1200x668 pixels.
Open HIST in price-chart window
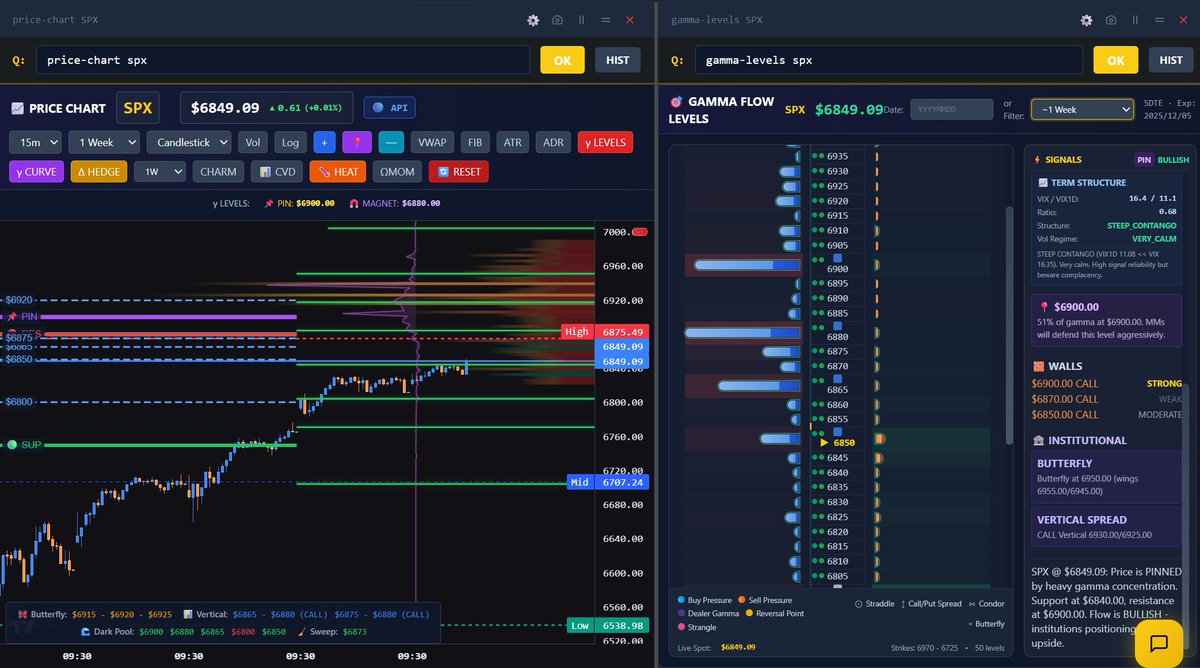(618, 60)
